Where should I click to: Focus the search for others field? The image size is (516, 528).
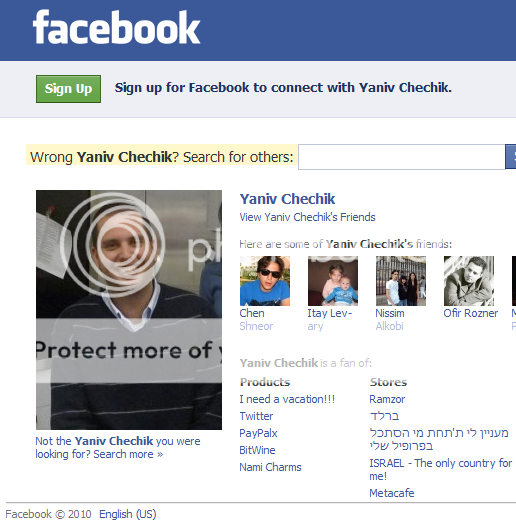tap(401, 157)
